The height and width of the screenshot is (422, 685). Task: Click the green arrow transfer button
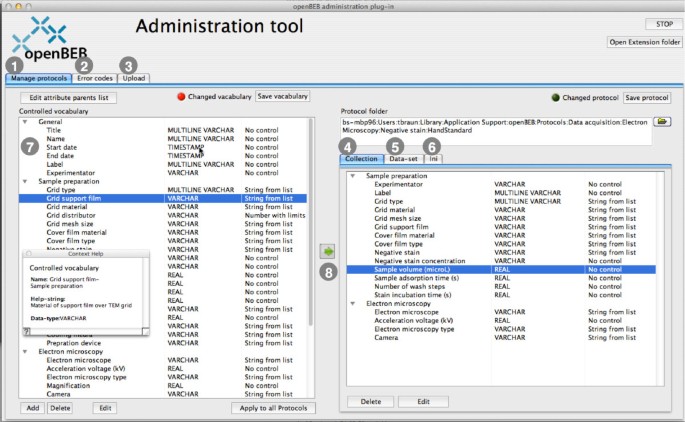(327, 250)
